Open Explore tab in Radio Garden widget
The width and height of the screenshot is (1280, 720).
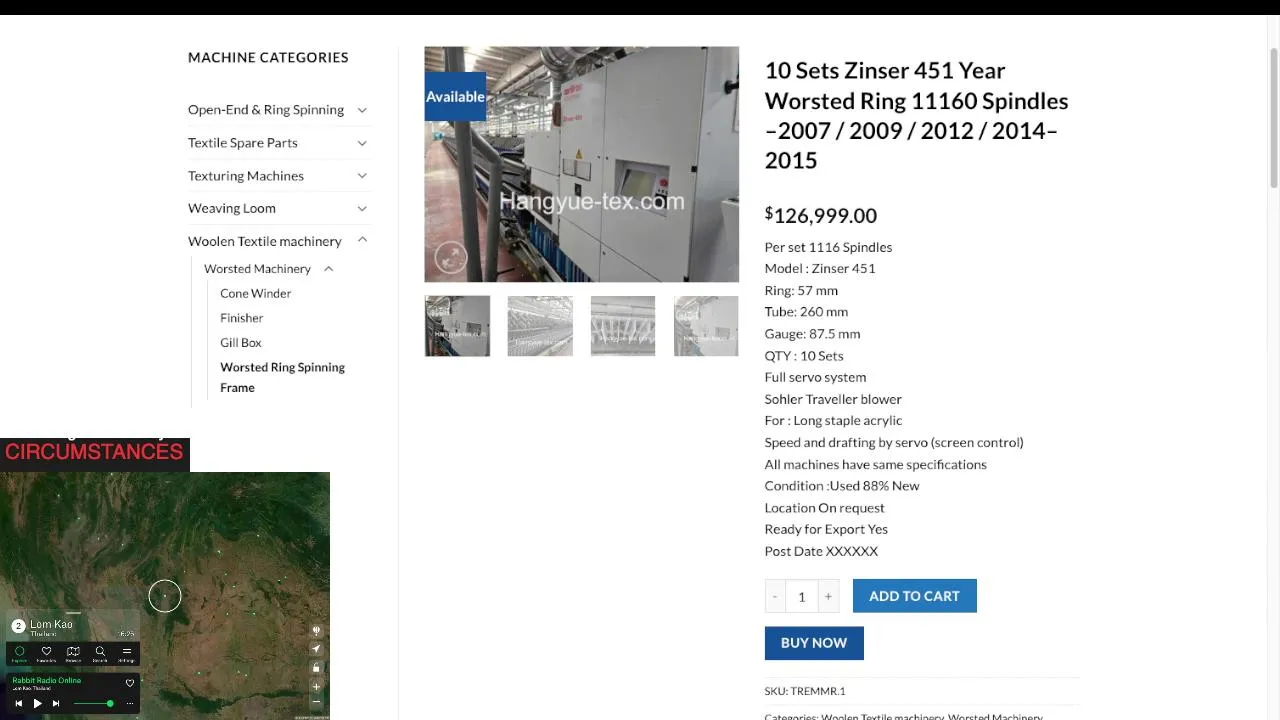tap(19, 654)
